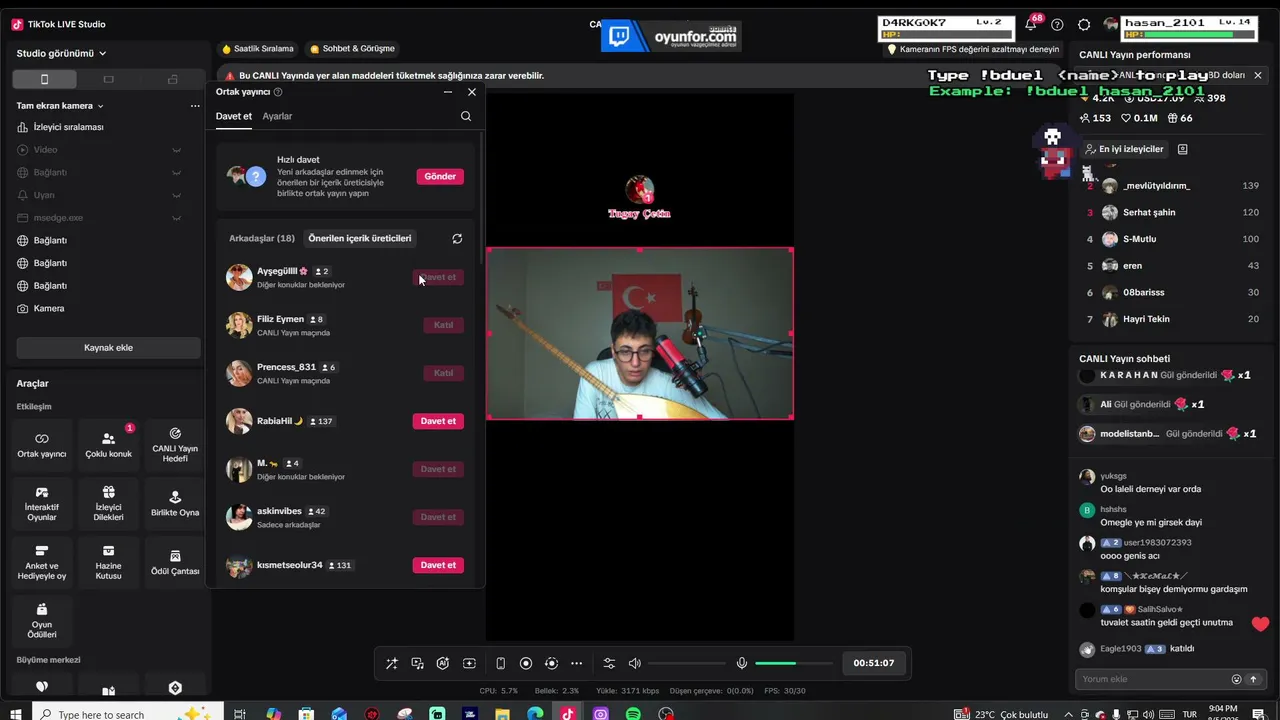Dismiss the CANLI performance notice

point(1258,75)
